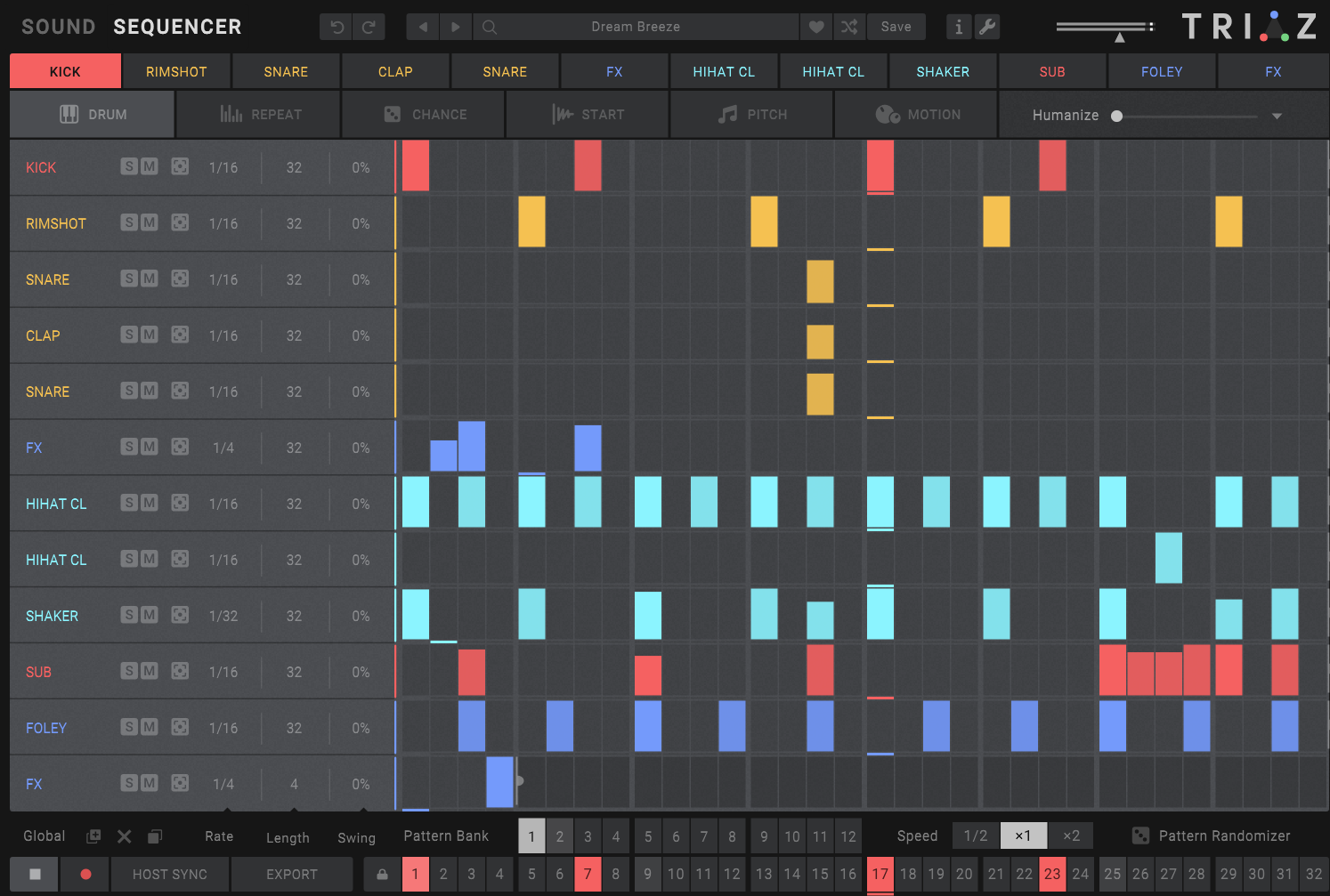Image resolution: width=1330 pixels, height=896 pixels.
Task: Click HIHAT CL second lane cyan step
Action: [x=1169, y=558]
